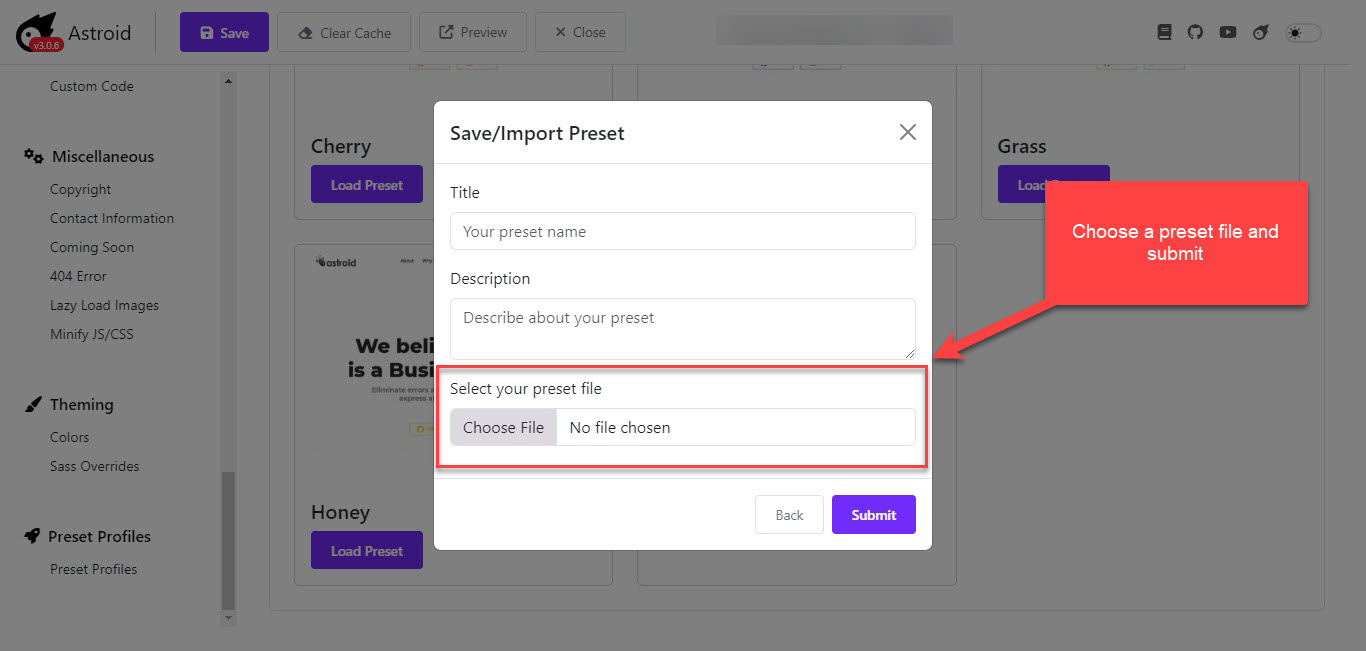Click the Astroid rocket icon in the header

[1261, 32]
